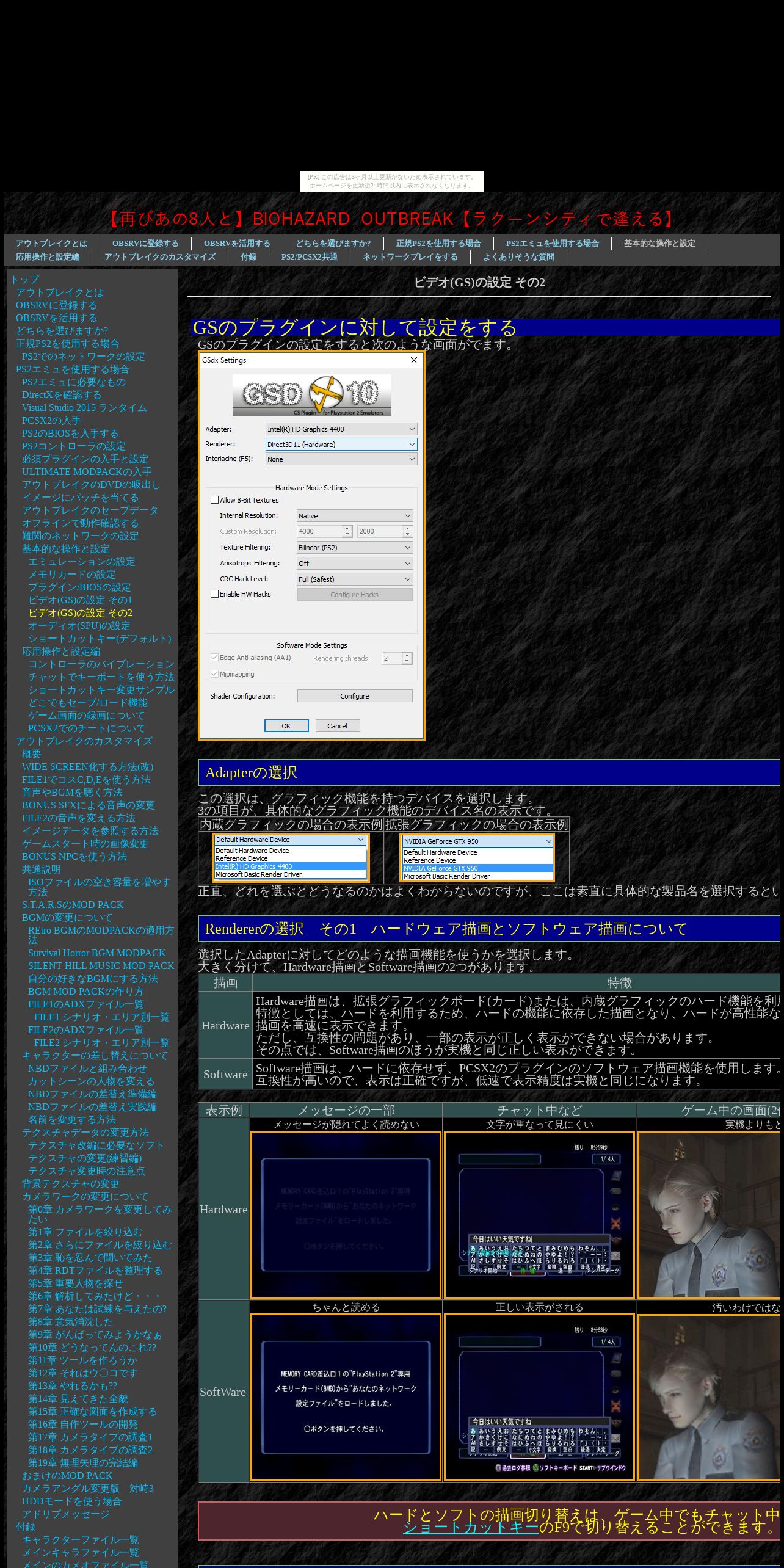Toggle Edge Anti-aliasing (AA1) checkbox
Screen dimensions: 784x1568
click(x=214, y=658)
